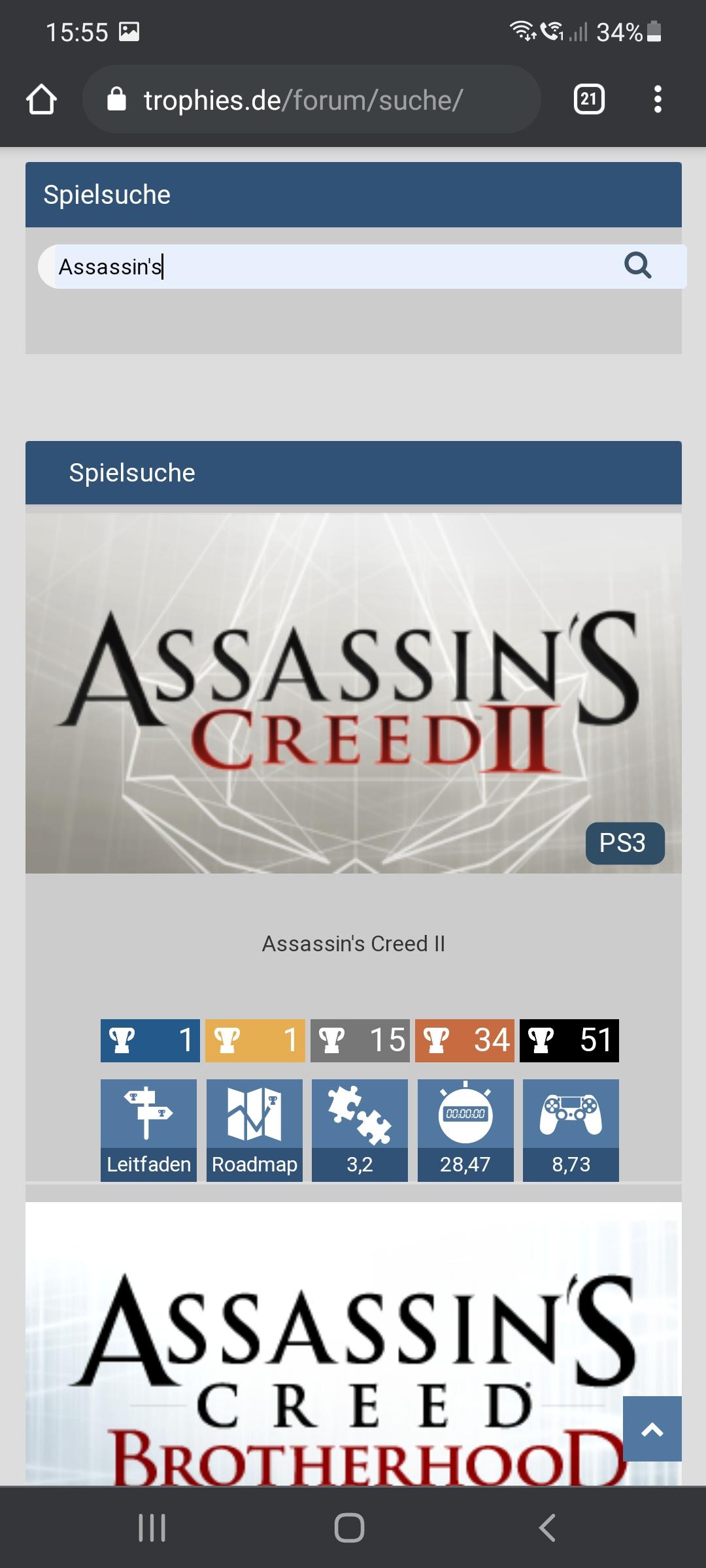Select the controller fun rating 8,73

click(571, 1130)
